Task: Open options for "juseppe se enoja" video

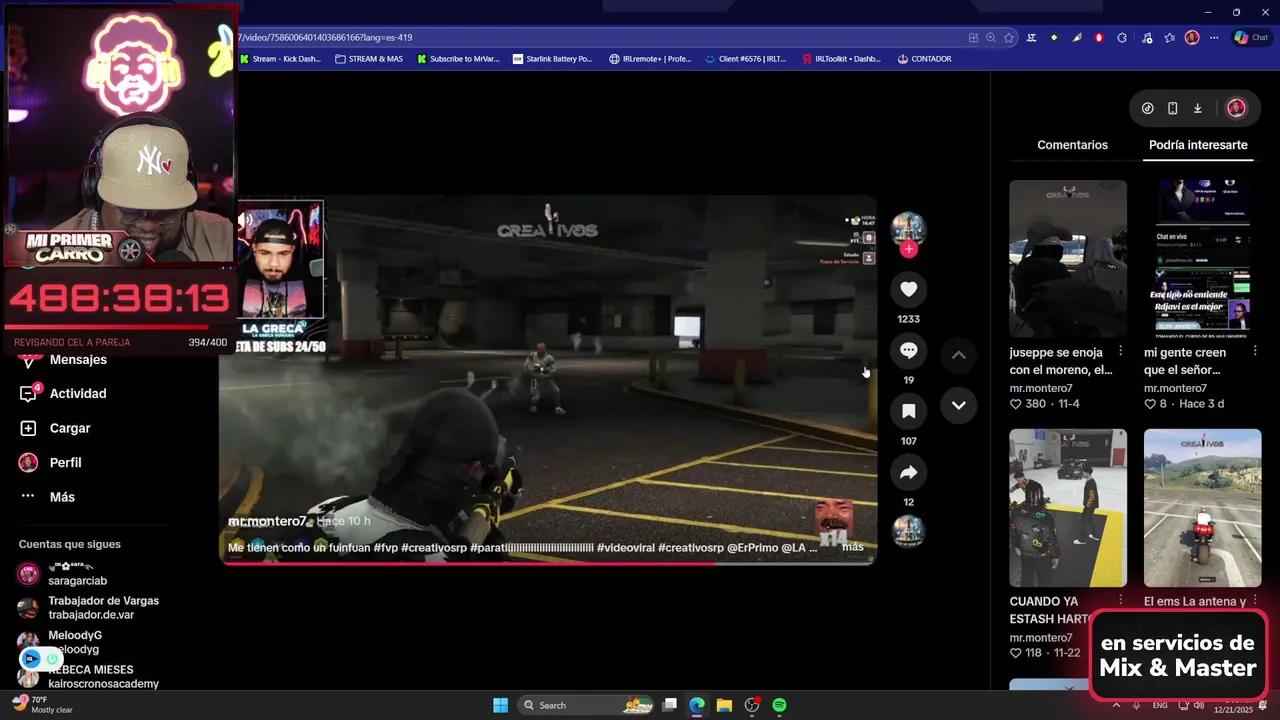Action: coord(1120,352)
